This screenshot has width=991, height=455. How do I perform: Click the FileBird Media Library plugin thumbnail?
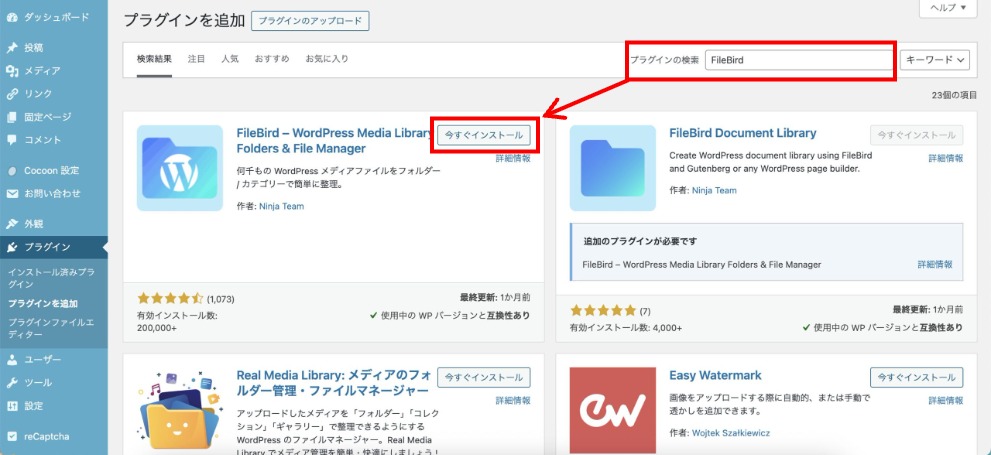coord(180,168)
